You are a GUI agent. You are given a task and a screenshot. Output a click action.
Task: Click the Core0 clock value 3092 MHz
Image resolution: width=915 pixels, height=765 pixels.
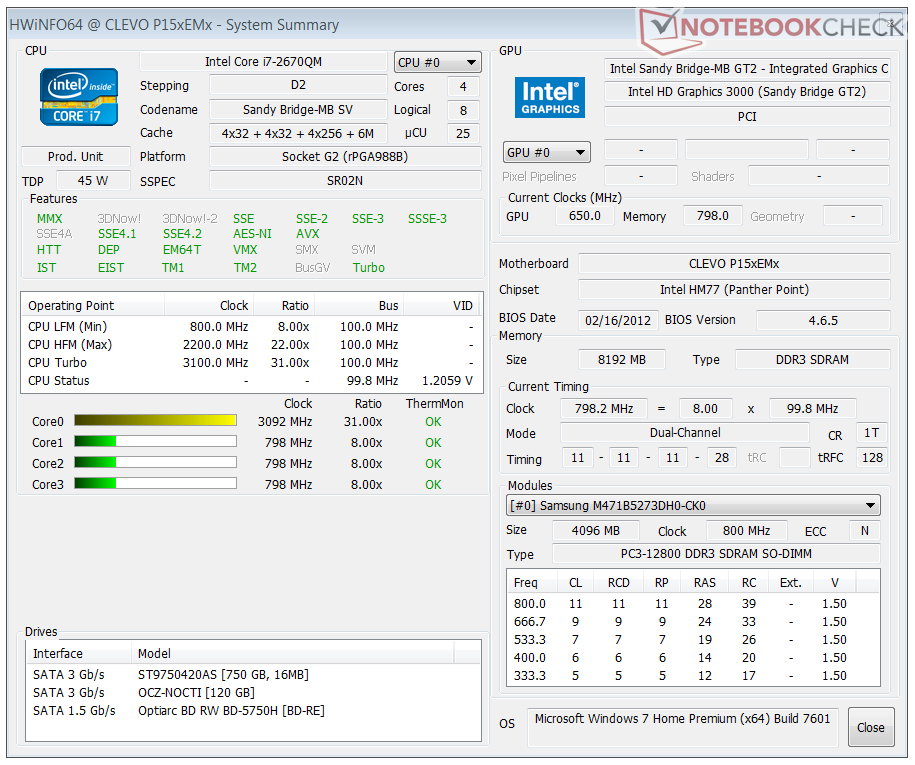tap(285, 421)
